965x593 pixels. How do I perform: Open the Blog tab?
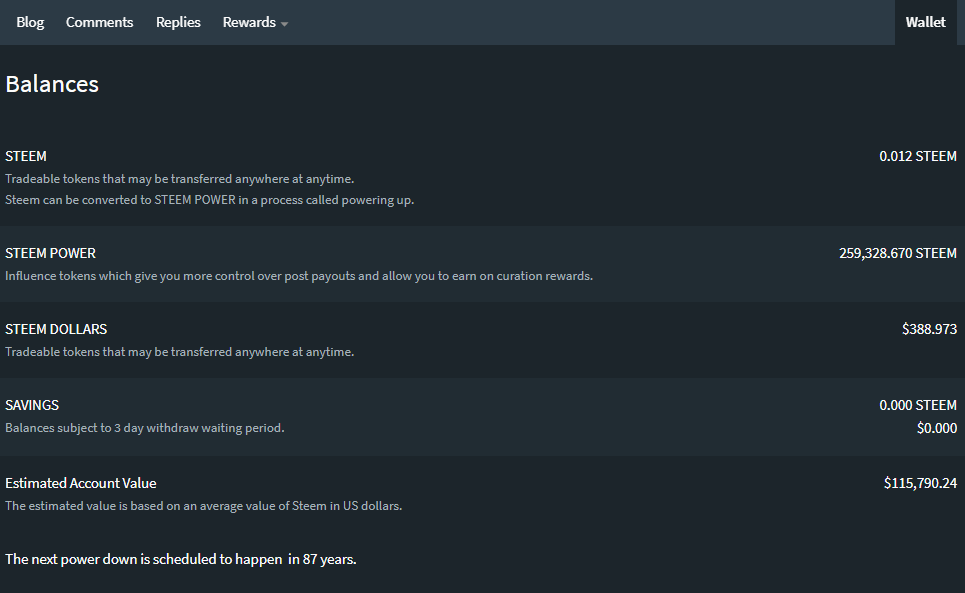tap(30, 22)
